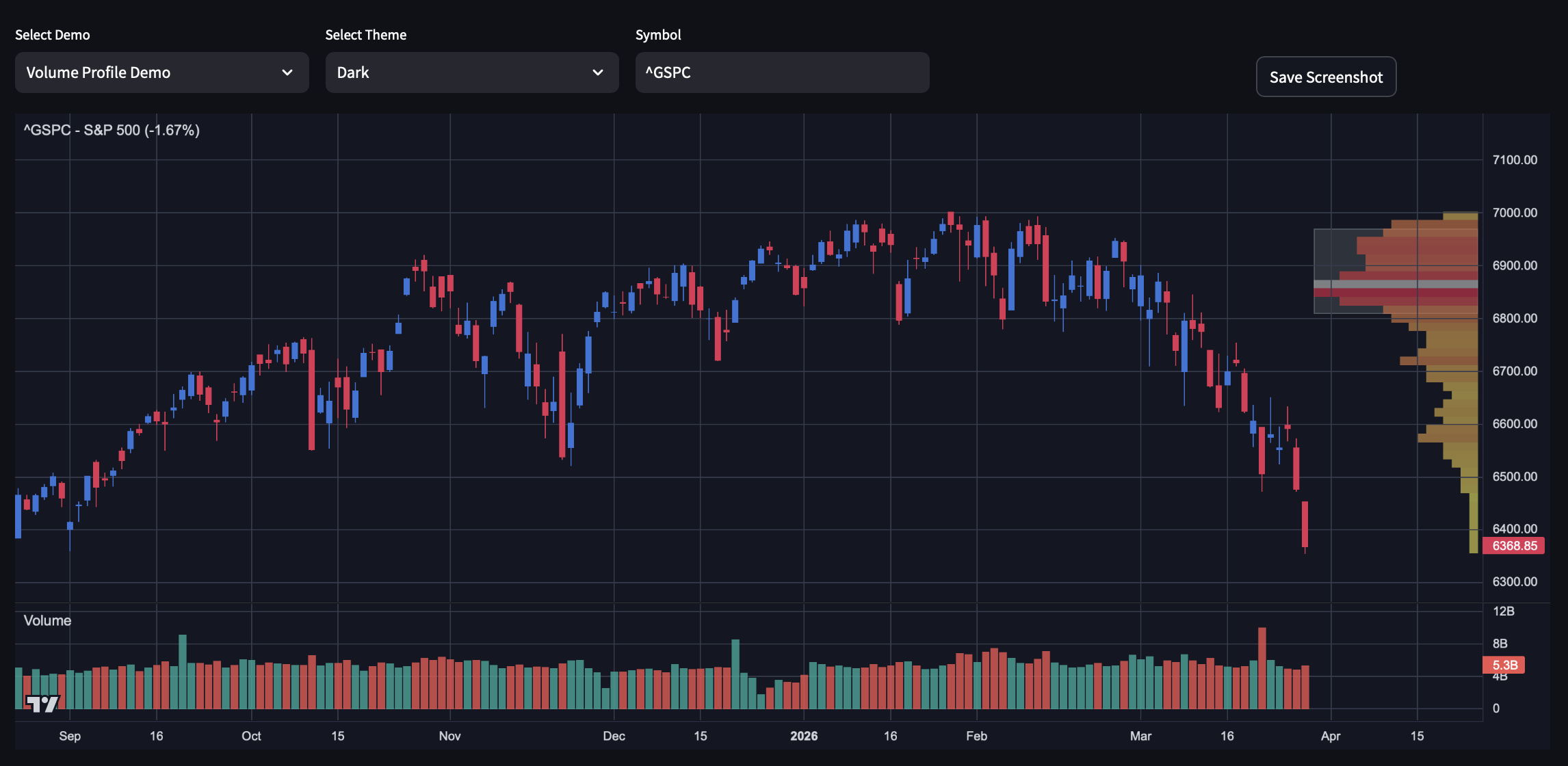Click the 2026 label on time axis
The height and width of the screenshot is (766, 1568).
click(x=804, y=736)
